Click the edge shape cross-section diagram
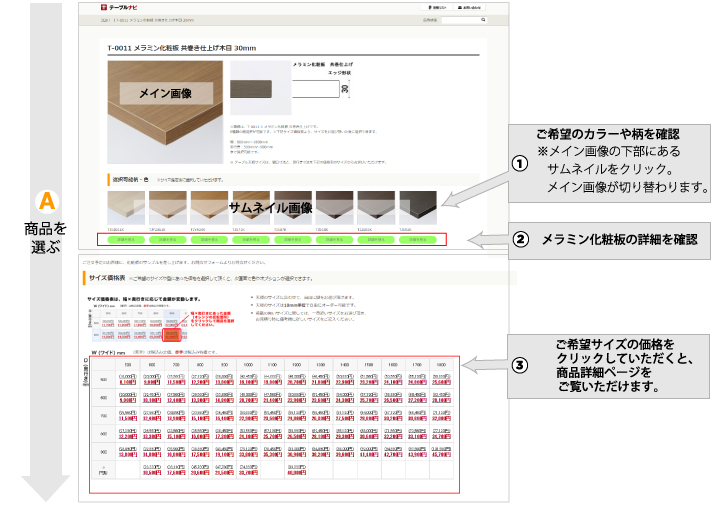Image resolution: width=724 pixels, height=505 pixels. point(321,89)
